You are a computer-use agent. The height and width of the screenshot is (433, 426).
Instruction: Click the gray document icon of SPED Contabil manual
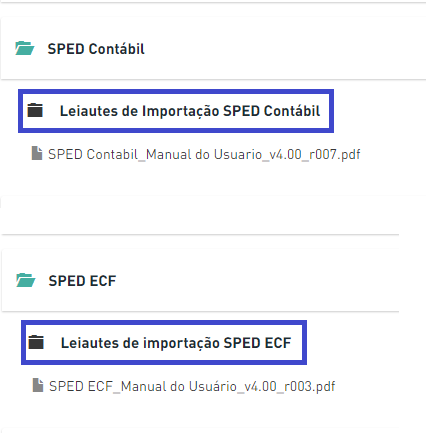click(x=37, y=153)
